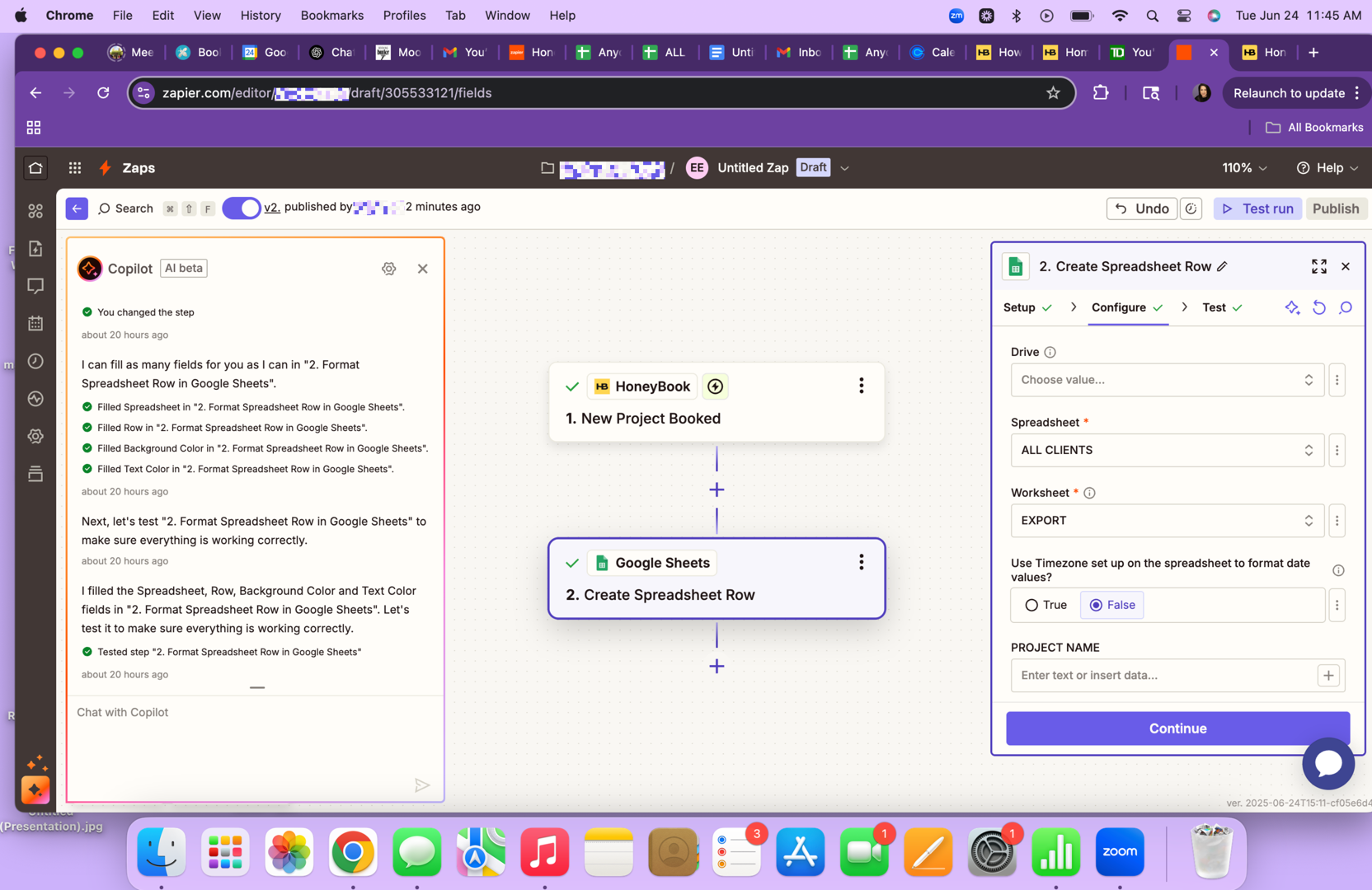This screenshot has width=1372, height=890.
Task: Click the AI sparkle icon in step panel
Action: click(1292, 307)
